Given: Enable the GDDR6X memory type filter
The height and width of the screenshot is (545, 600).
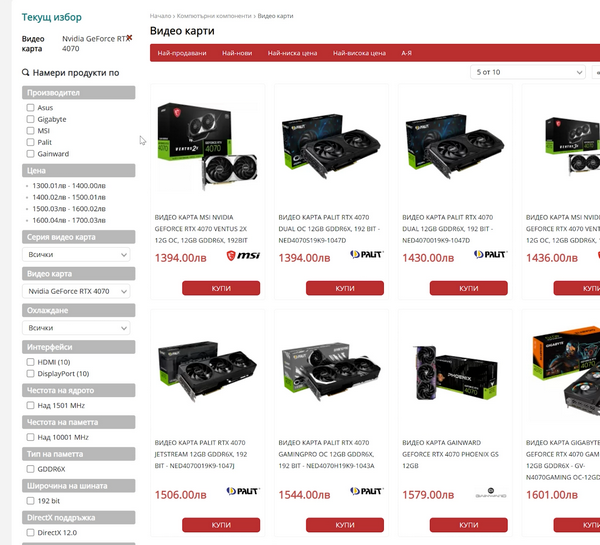Looking at the screenshot, I should tap(31, 468).
